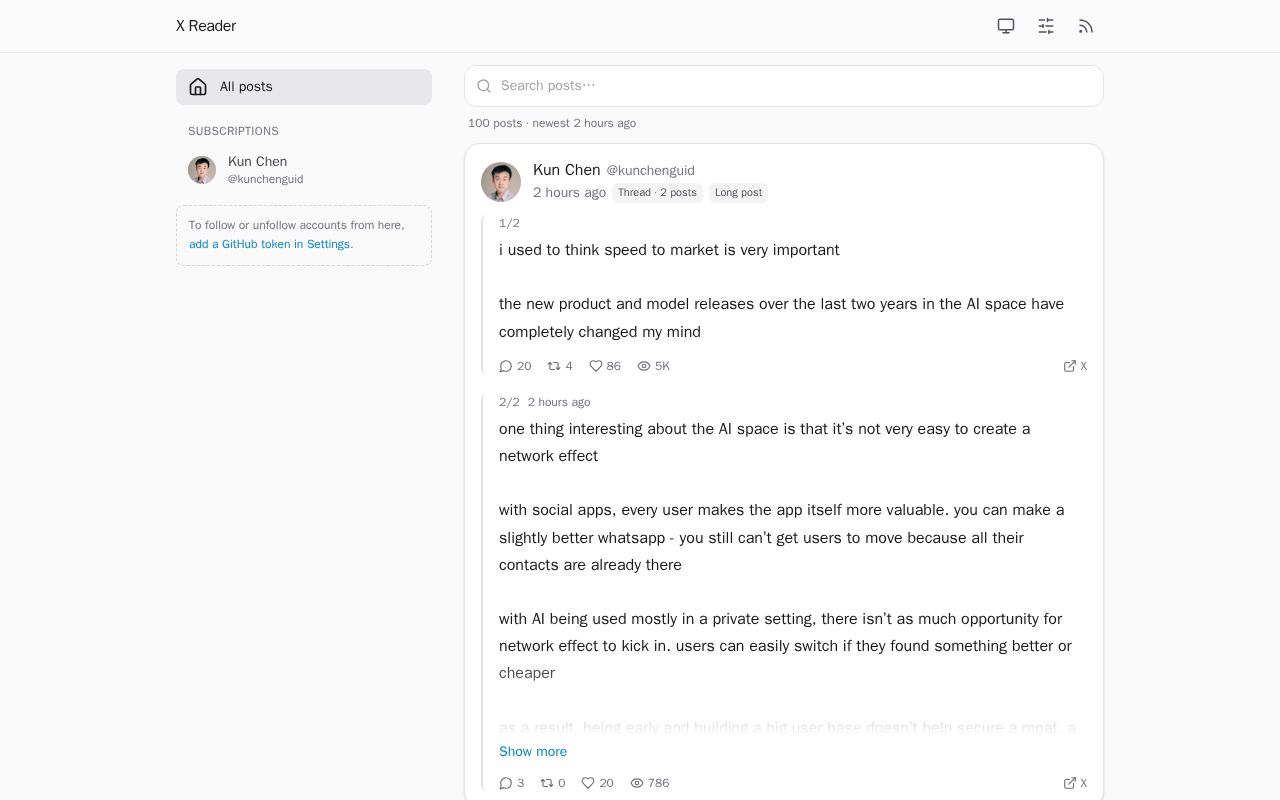
Task: Toggle the display theme monitor icon
Action: [1006, 26]
